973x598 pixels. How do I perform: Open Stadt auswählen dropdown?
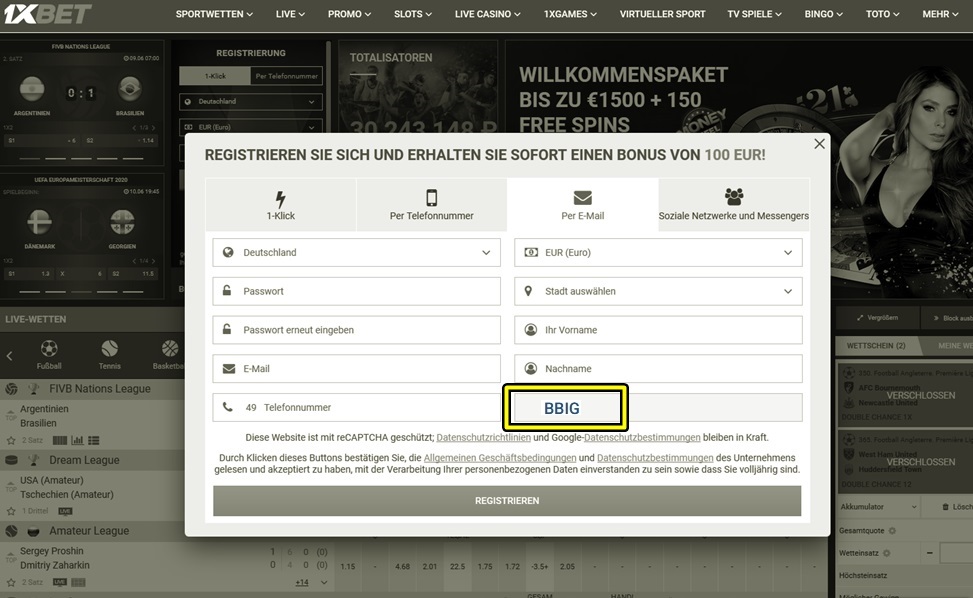coord(658,291)
